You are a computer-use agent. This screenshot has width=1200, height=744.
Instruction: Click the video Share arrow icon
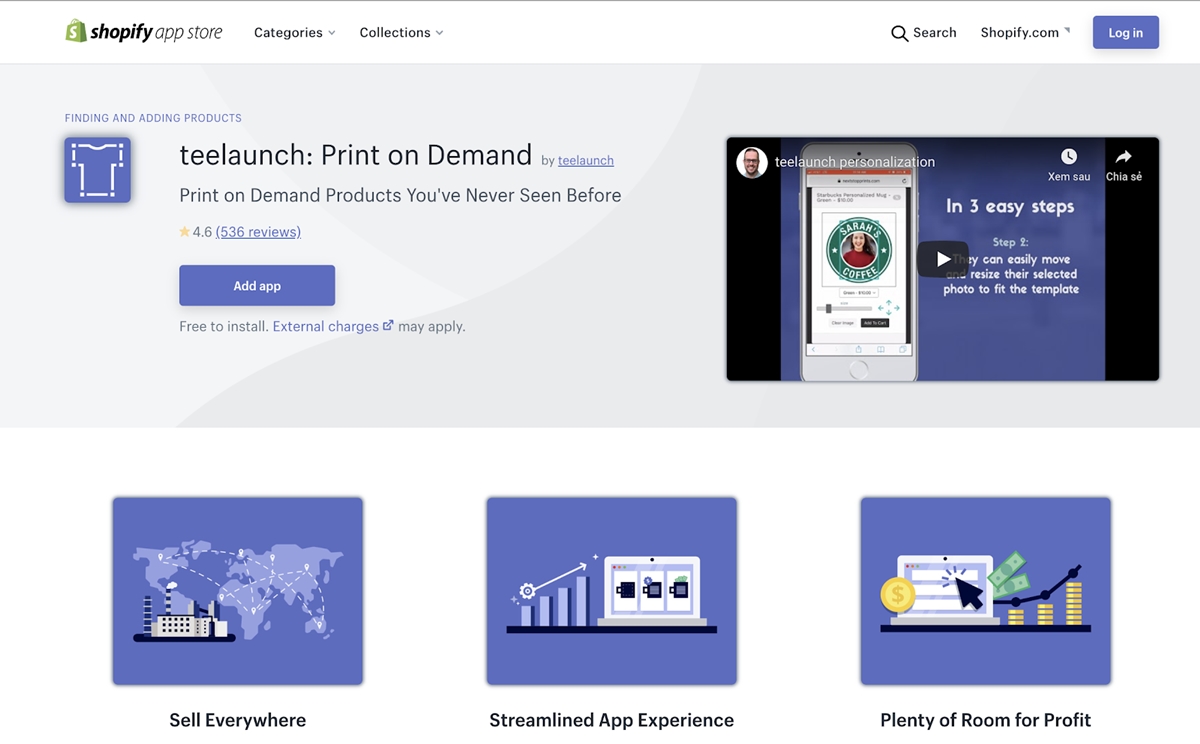tap(1123, 157)
